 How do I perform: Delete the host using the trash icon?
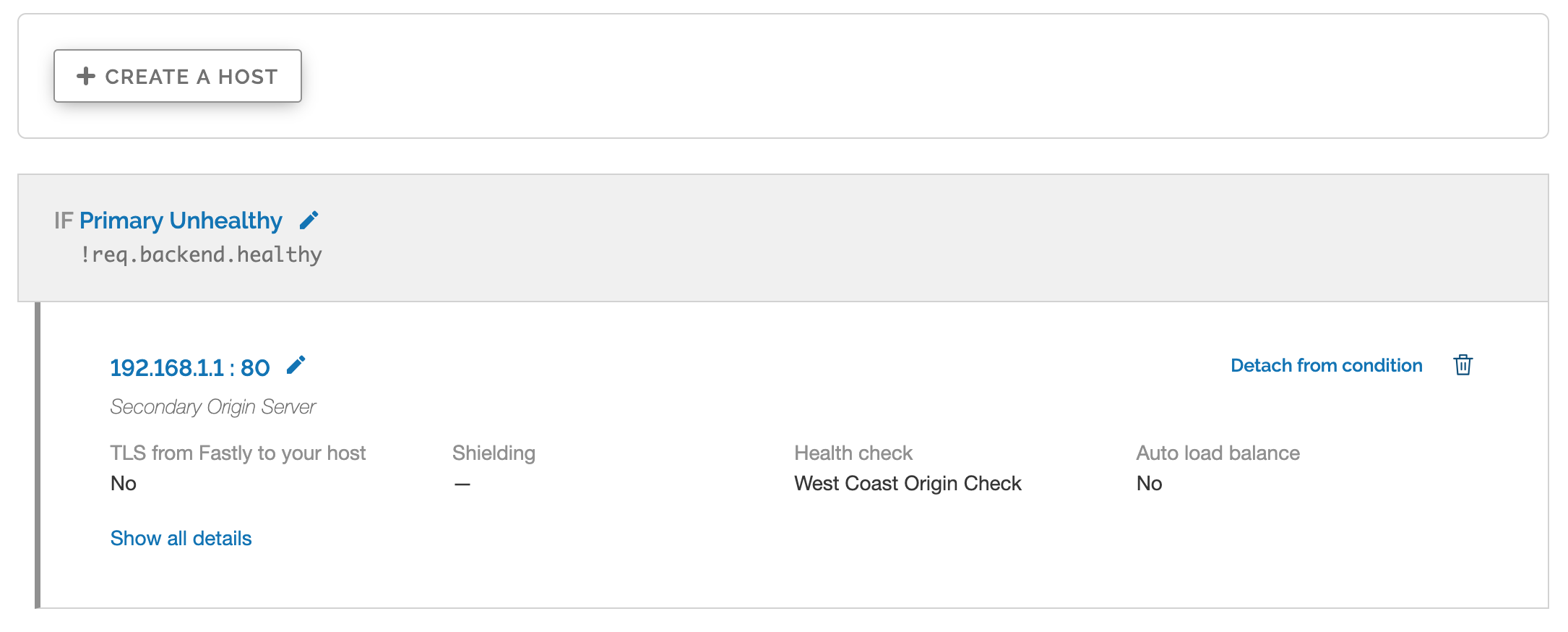click(1463, 364)
